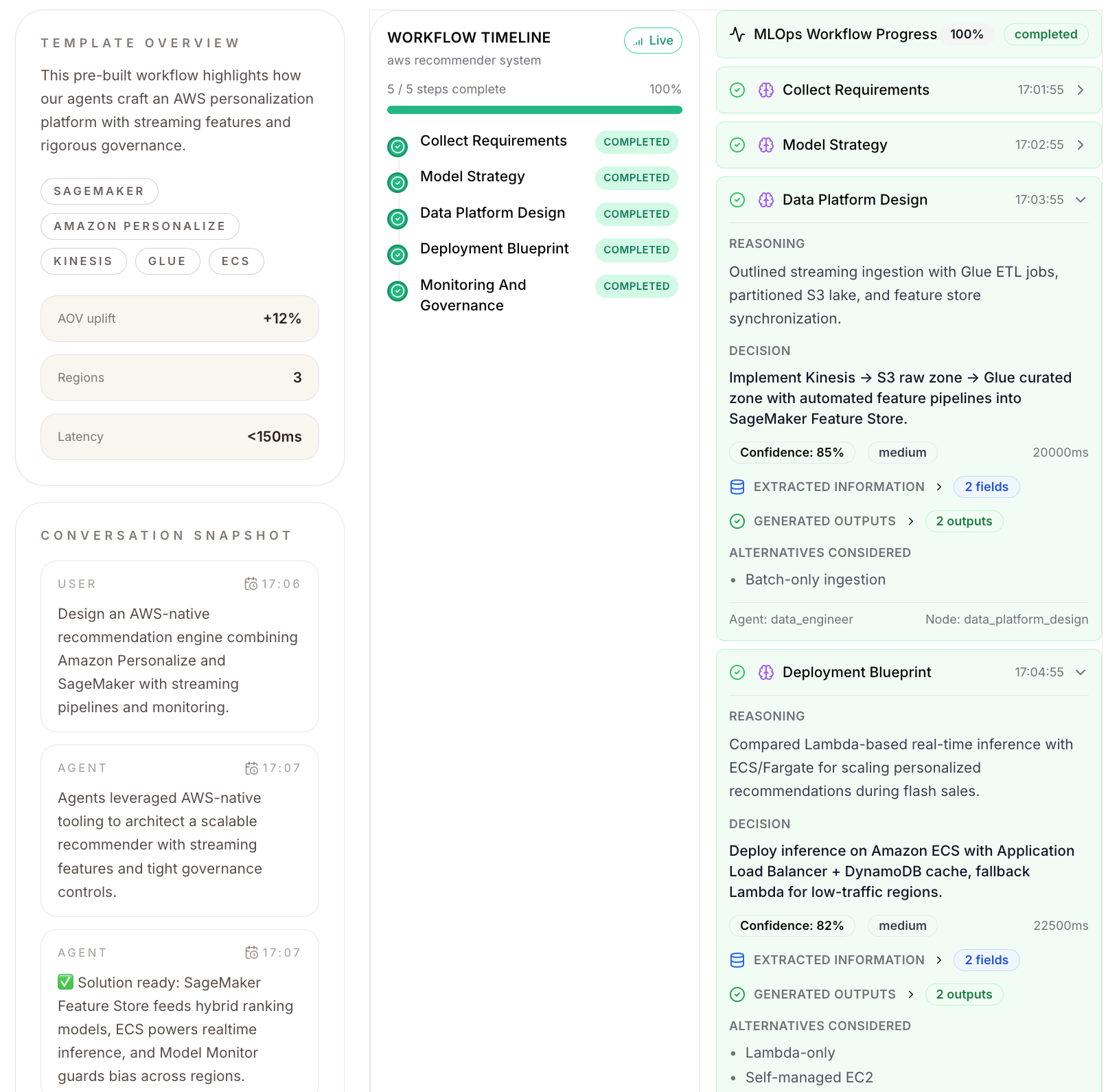Click the Deployment Blueprint timeline check circle
This screenshot has width=1119, height=1092.
(397, 255)
